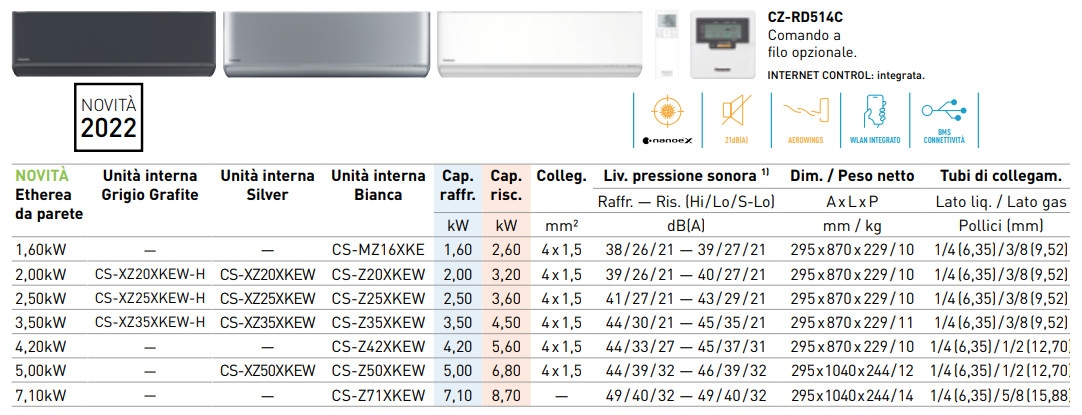Click the 'Colleg.' column header

(x=562, y=177)
